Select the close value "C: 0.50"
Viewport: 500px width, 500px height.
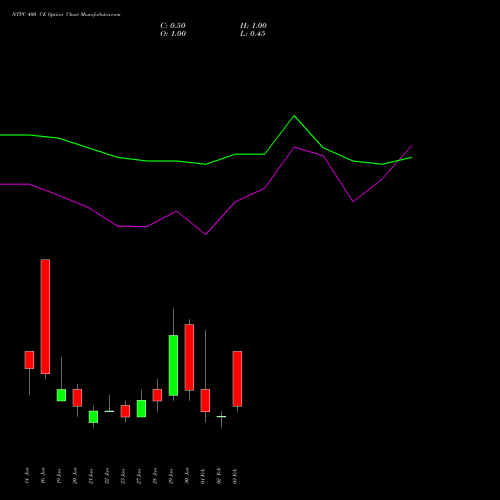173,26
